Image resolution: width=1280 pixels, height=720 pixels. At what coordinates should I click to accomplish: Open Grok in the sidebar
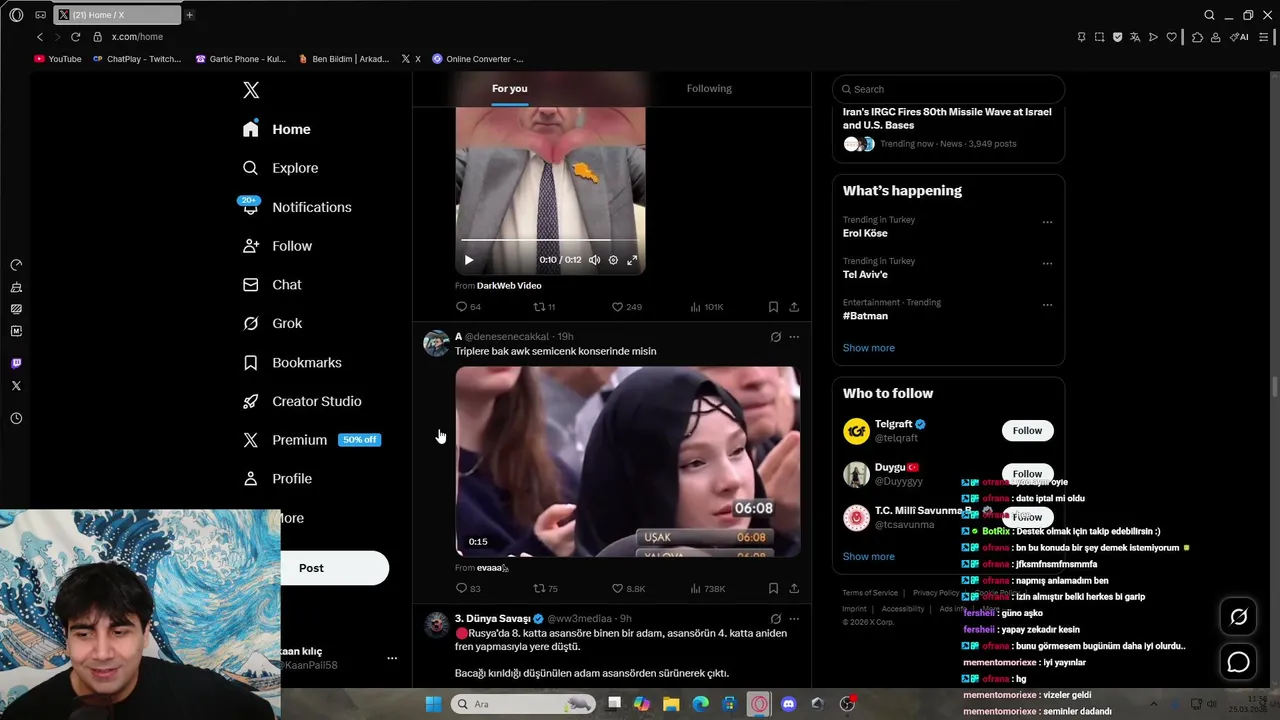pos(273,323)
